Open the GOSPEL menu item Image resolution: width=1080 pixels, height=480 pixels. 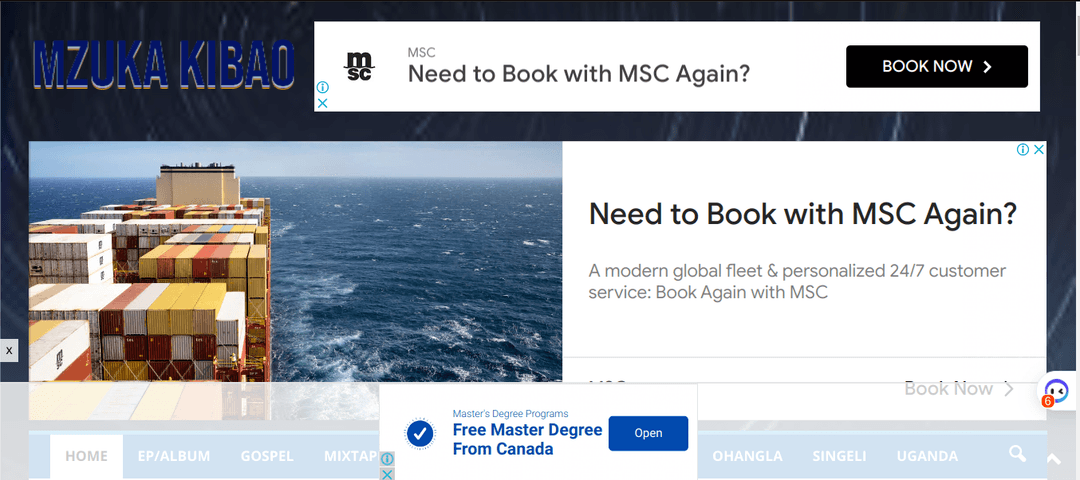tap(267, 456)
